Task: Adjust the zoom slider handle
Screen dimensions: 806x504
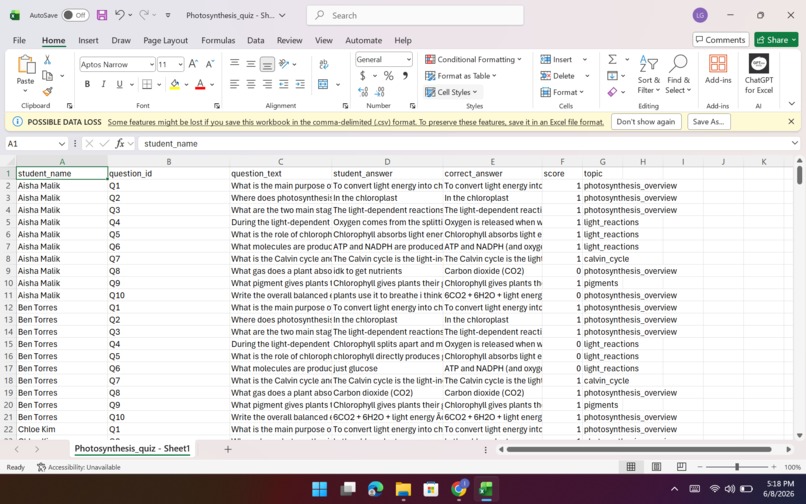Action: pos(737,467)
